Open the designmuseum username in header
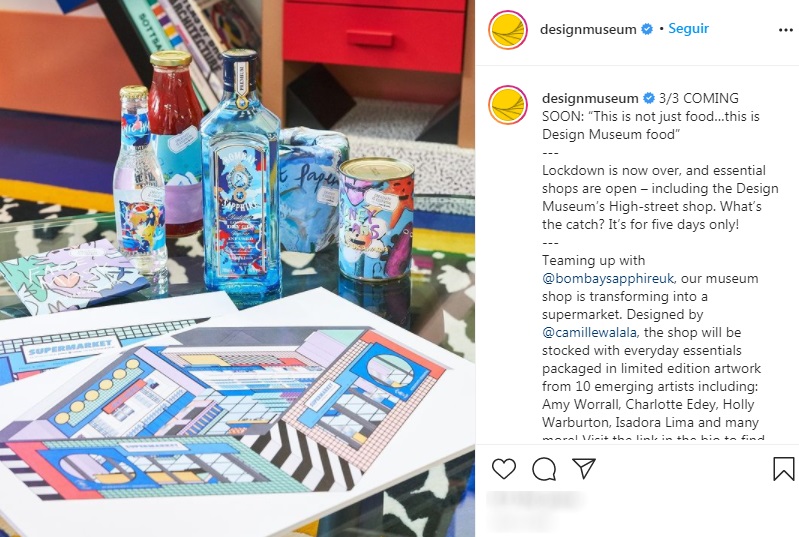799x537 pixels. 588,30
